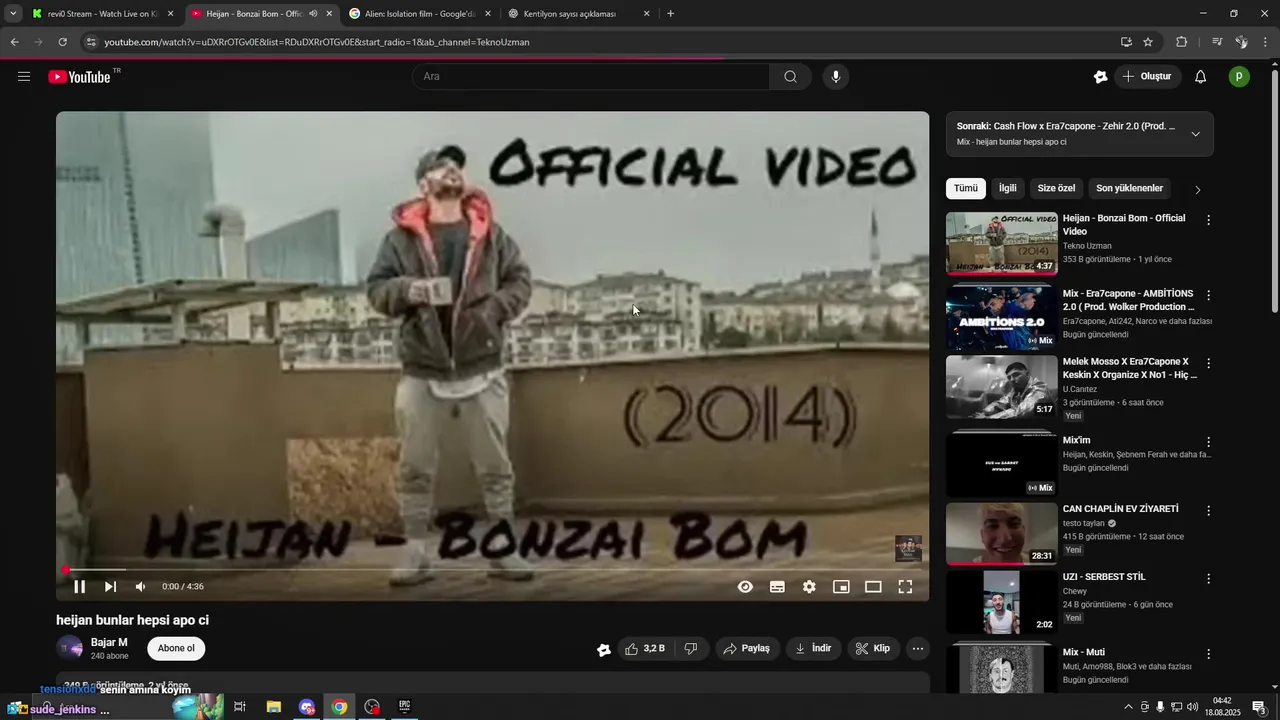
Task: Open AMBITIONS 2.0 mix thumbnail
Action: 1001,318
